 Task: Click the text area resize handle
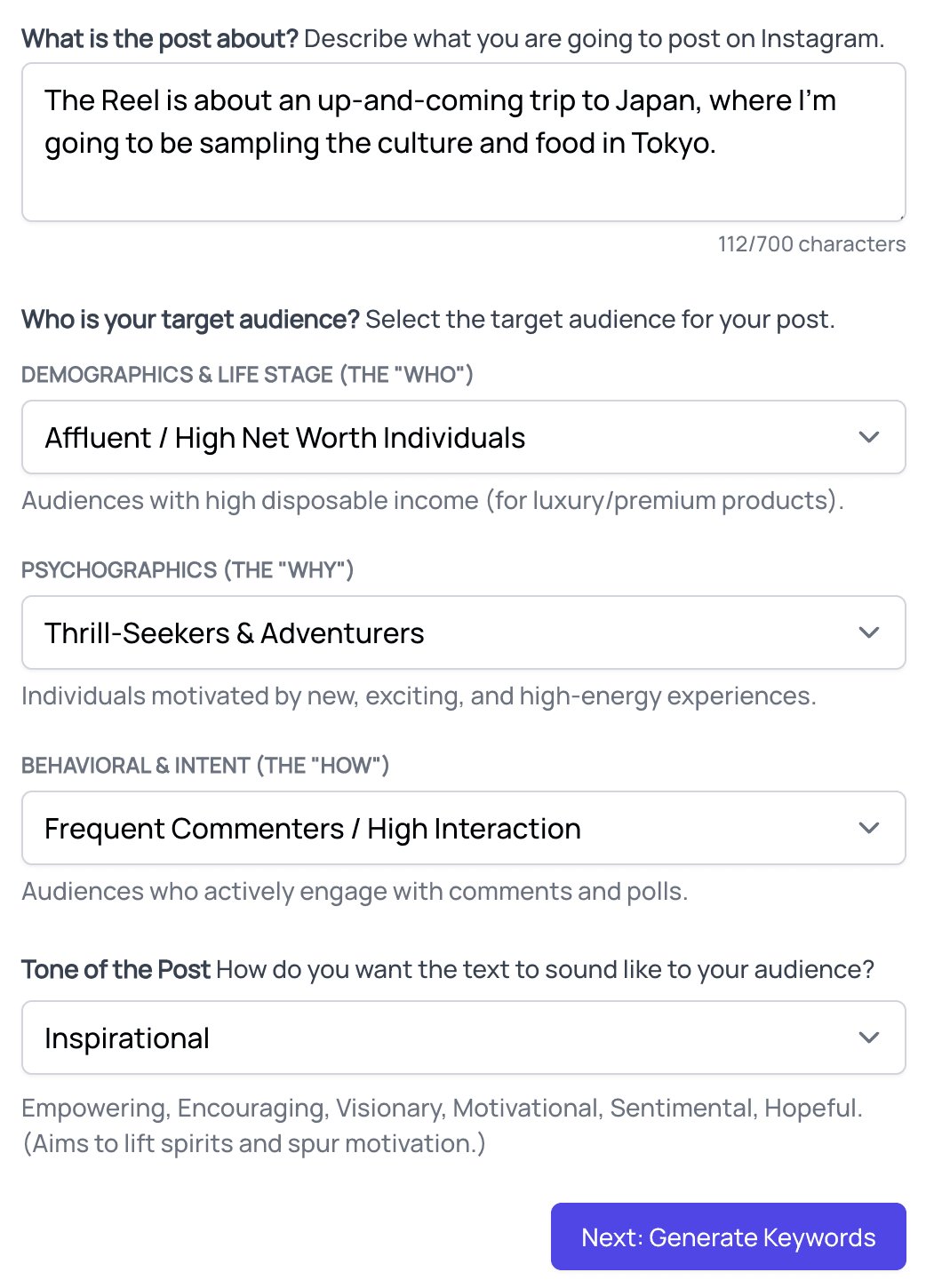tap(901, 216)
